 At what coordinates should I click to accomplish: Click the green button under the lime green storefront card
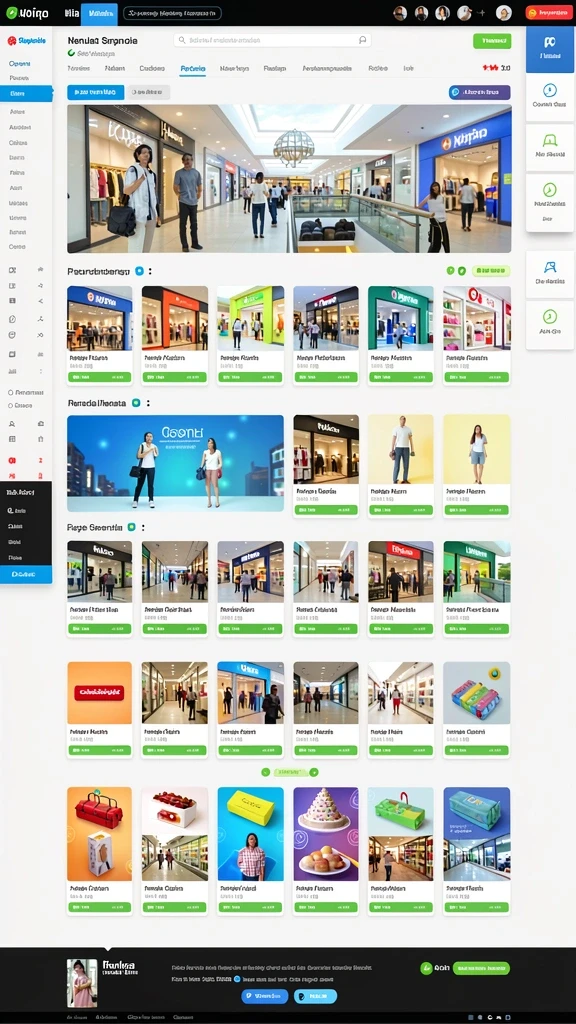tap(250, 377)
